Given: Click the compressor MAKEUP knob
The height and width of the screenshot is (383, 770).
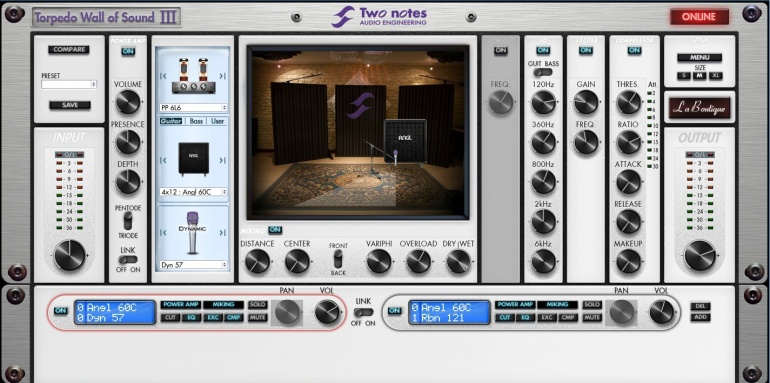Looking at the screenshot, I should click(629, 261).
